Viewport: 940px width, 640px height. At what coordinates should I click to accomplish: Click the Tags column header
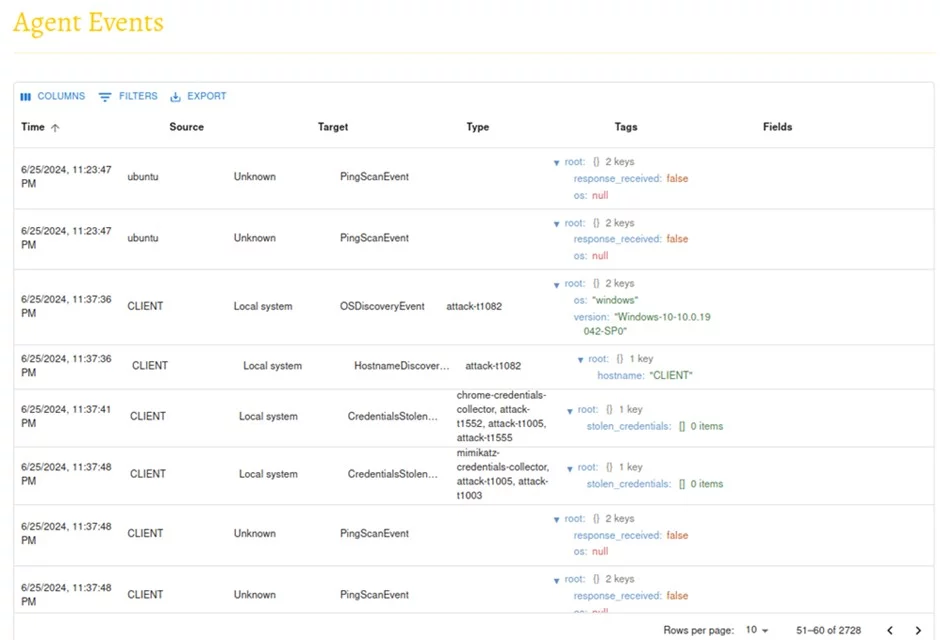(626, 127)
